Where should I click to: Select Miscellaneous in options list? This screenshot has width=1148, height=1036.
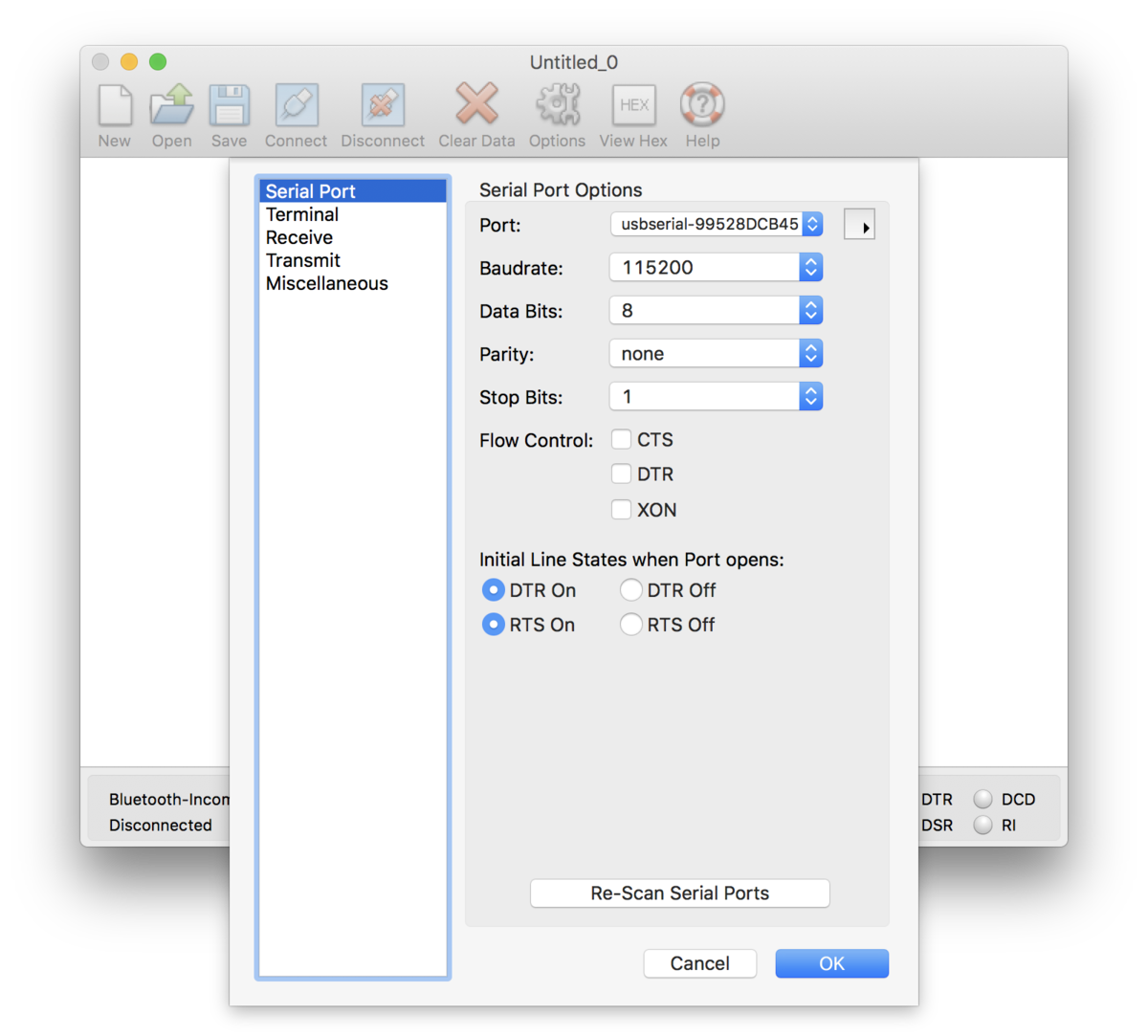point(353,283)
